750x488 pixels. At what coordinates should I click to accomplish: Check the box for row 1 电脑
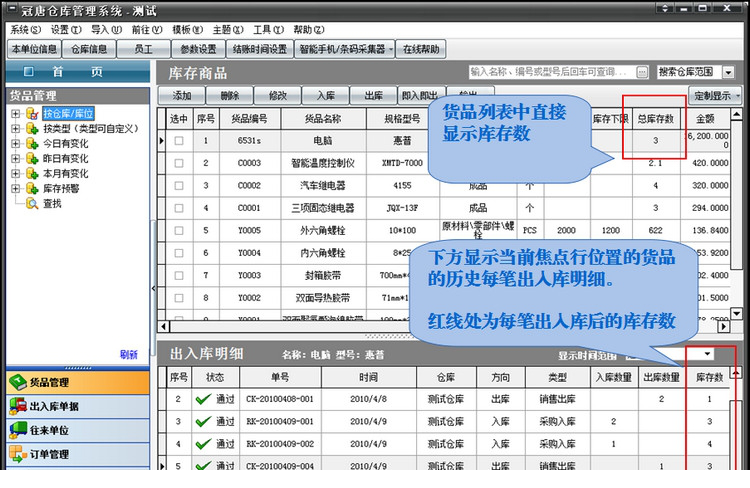(179, 141)
